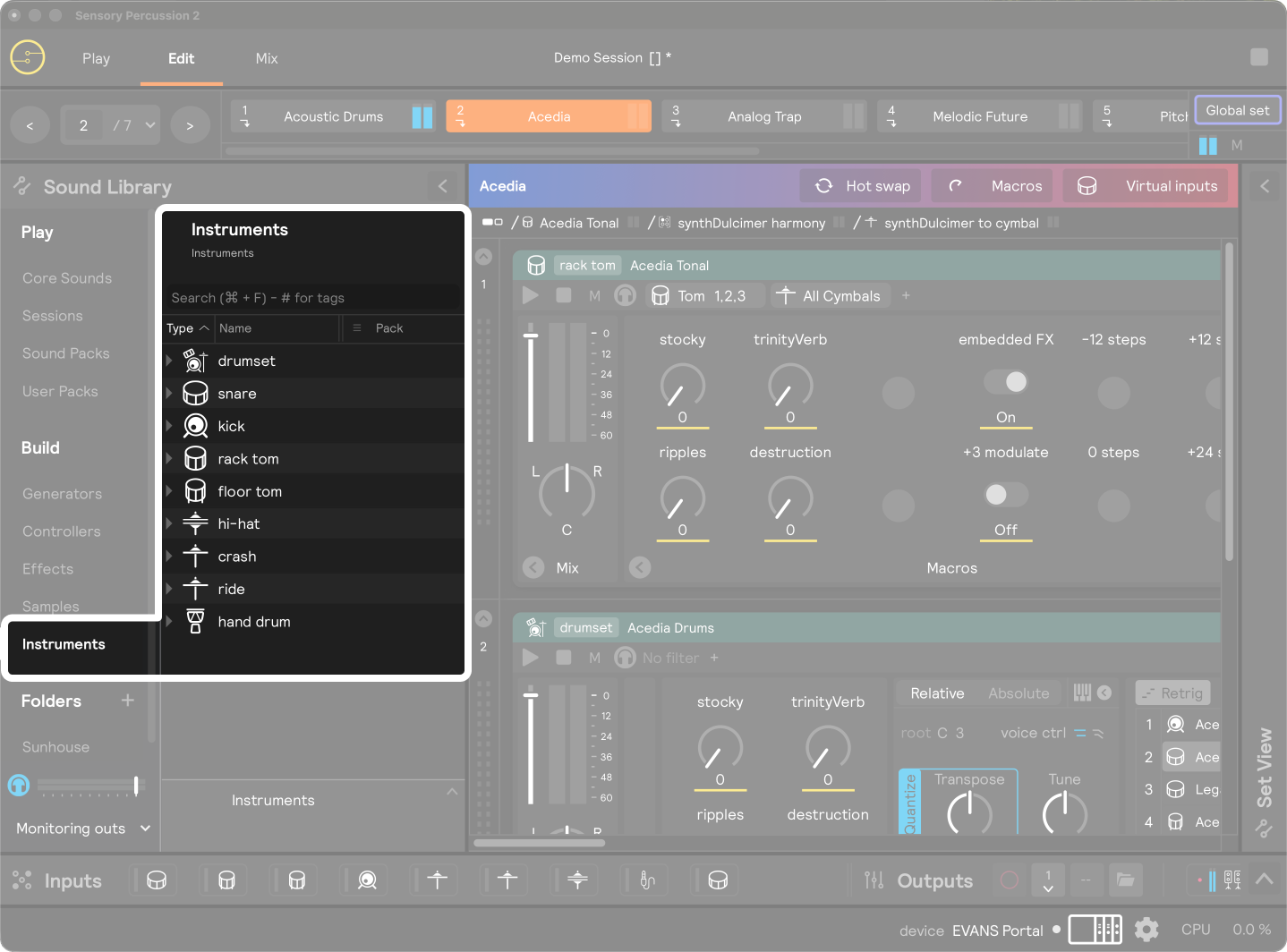The height and width of the screenshot is (952, 1287).
Task: Click the record circle in Outputs
Action: click(1009, 880)
